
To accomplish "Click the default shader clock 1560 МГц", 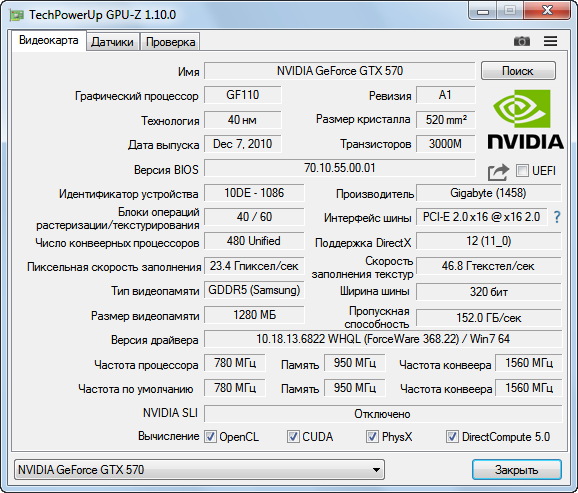I will click(x=529, y=388).
